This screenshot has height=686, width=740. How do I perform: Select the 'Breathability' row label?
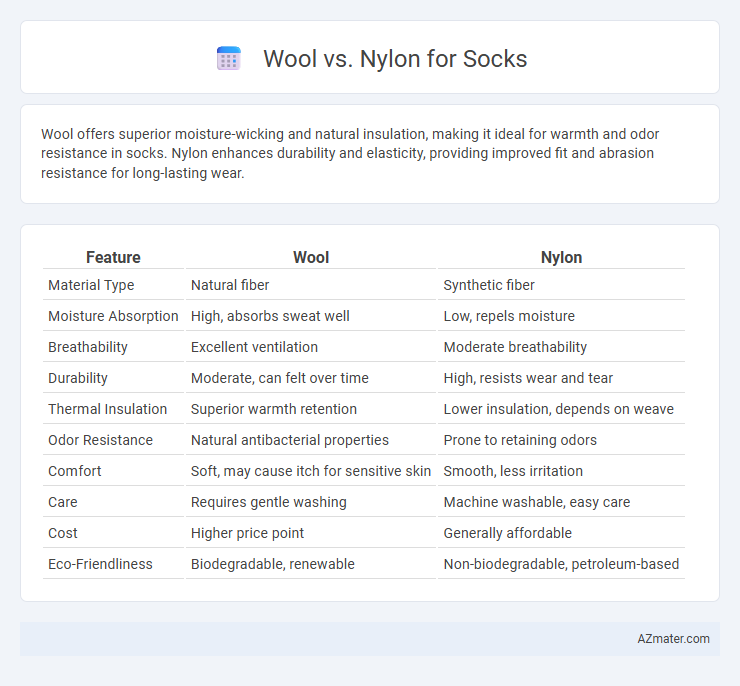[x=88, y=347]
